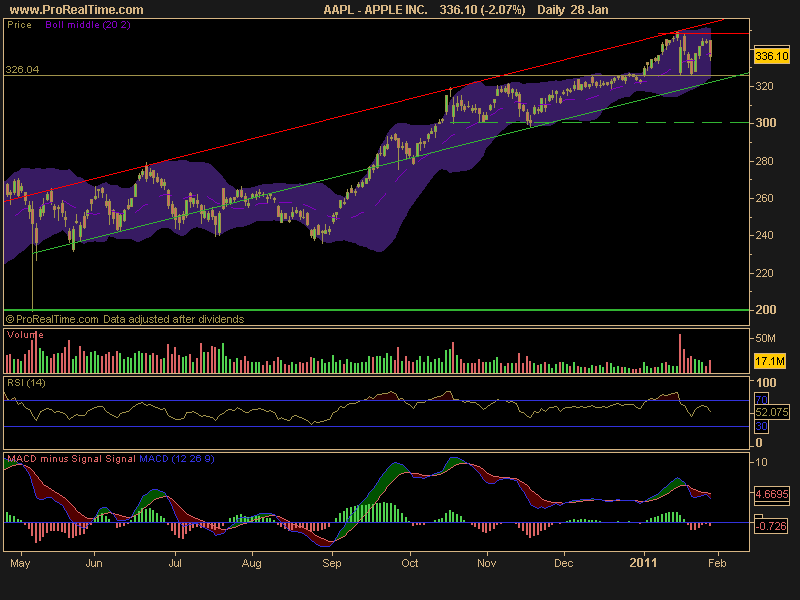This screenshot has width=800, height=600.
Task: Click the Feb label on time axis
Action: point(717,563)
